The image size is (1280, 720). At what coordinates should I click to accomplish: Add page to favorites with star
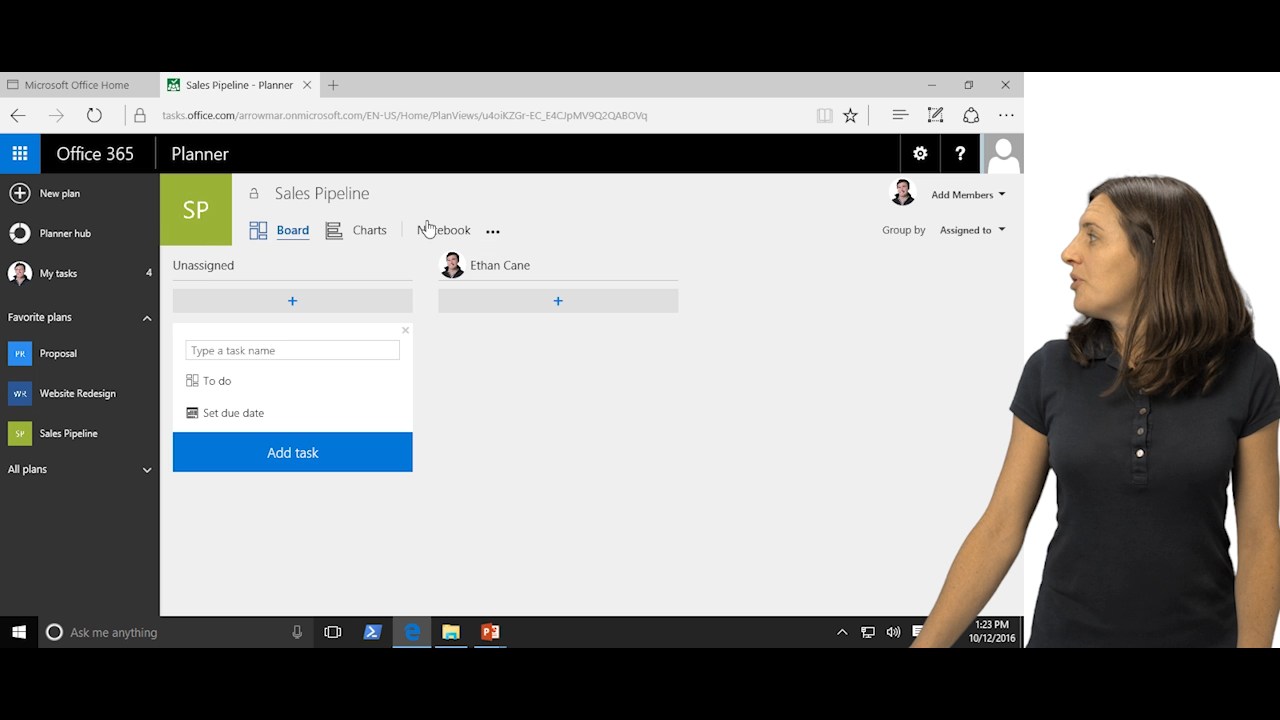tap(850, 115)
